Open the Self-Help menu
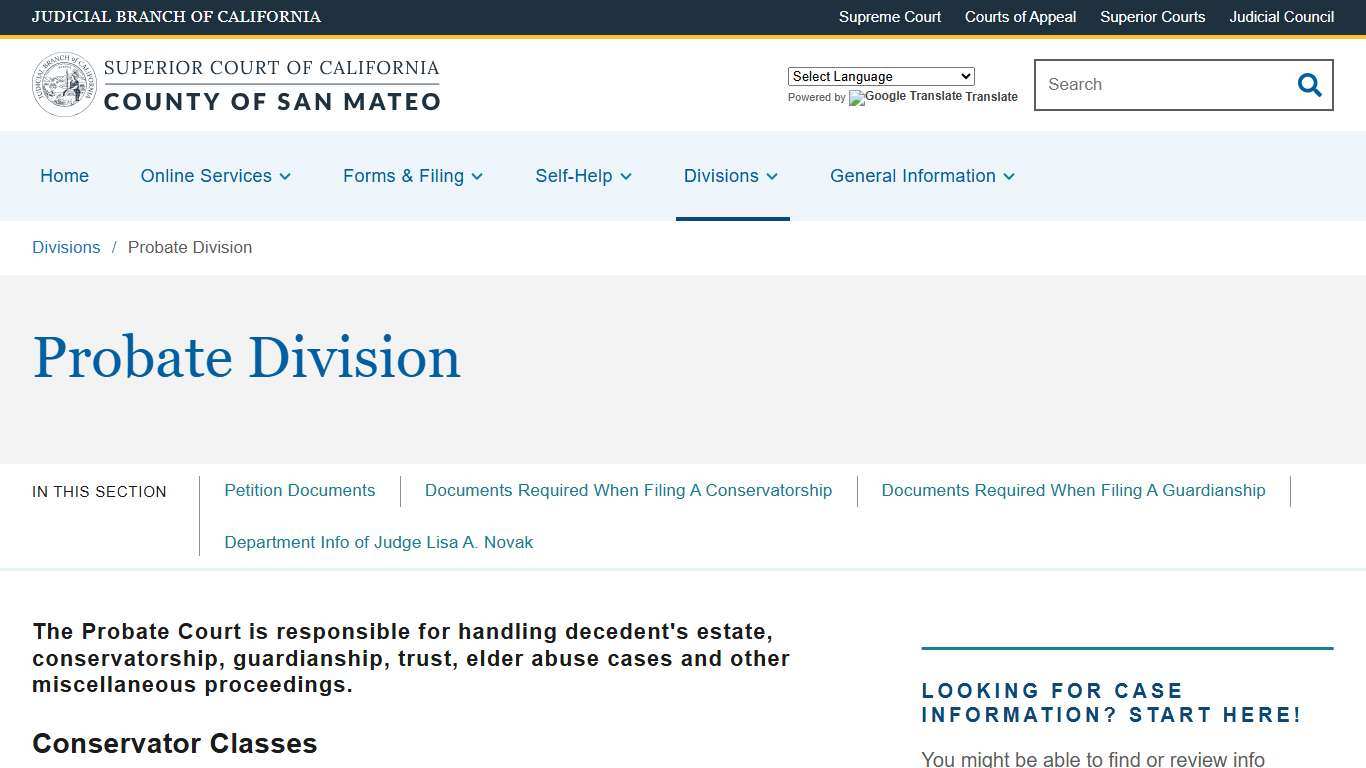The image size is (1366, 768). [574, 176]
